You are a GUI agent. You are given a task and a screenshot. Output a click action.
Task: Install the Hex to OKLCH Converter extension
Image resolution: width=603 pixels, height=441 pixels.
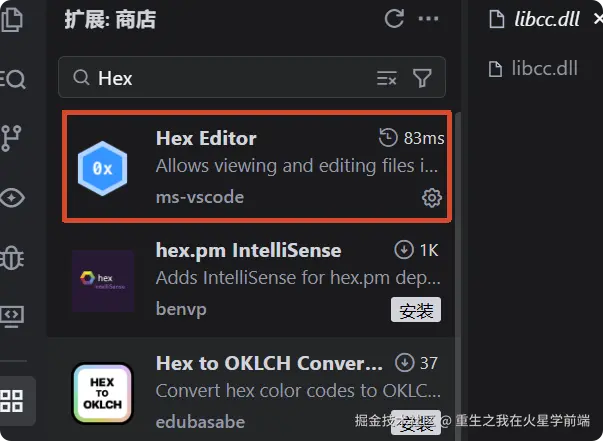[416, 424]
